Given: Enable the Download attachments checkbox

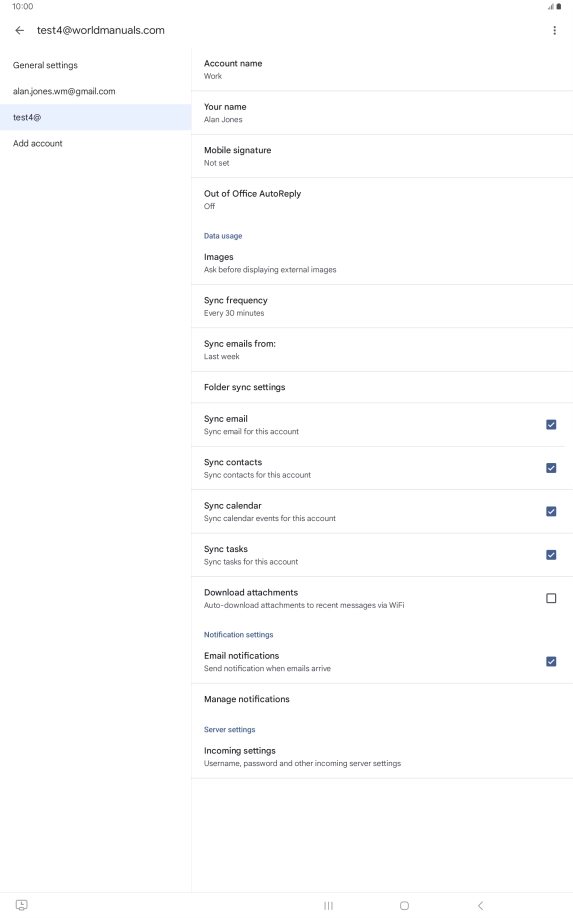Looking at the screenshot, I should (x=551, y=598).
